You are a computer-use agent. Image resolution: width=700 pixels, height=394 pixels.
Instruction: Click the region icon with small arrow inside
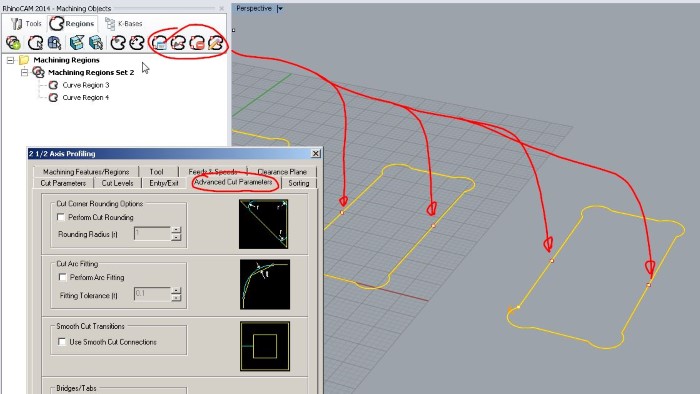point(137,43)
